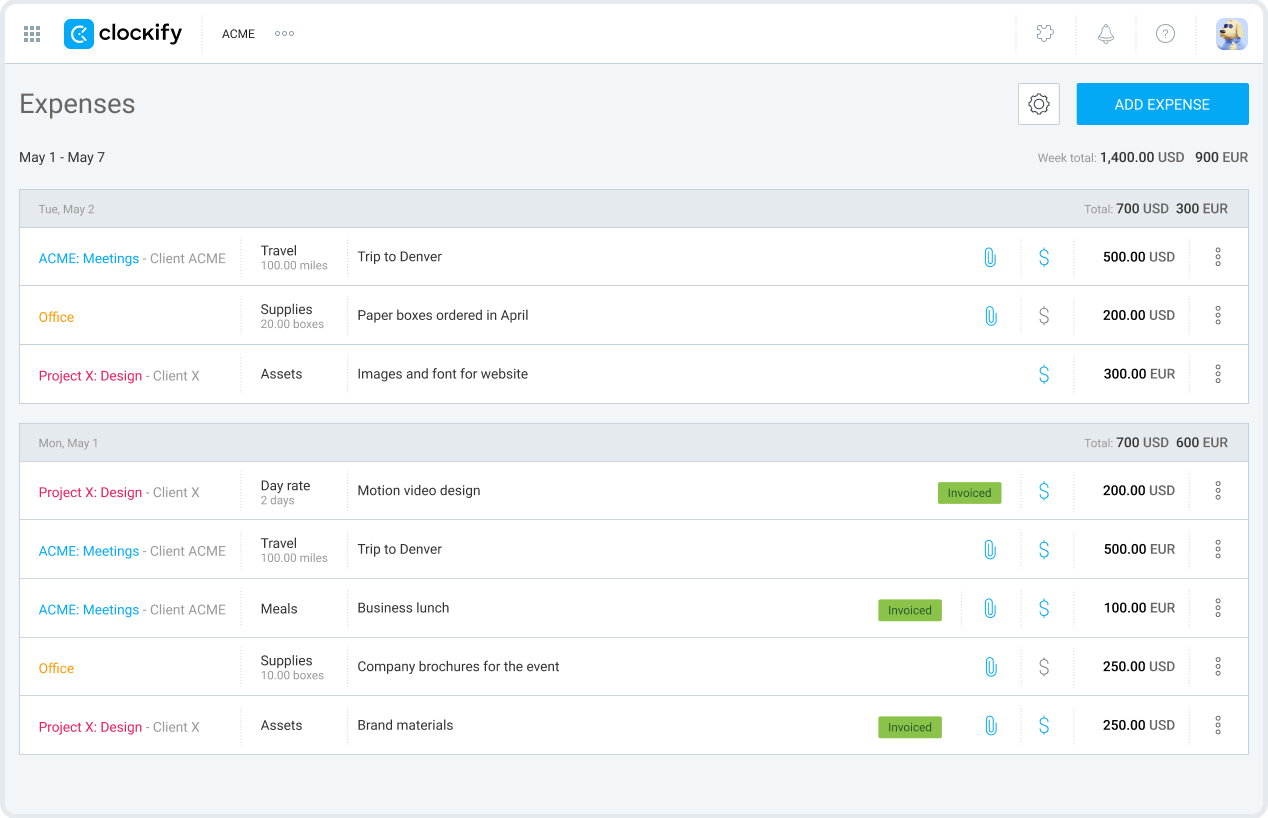The image size is (1268, 818).
Task: Toggle billable on Trip to Denver 500.00 USD row
Action: pyautogui.click(x=1044, y=257)
